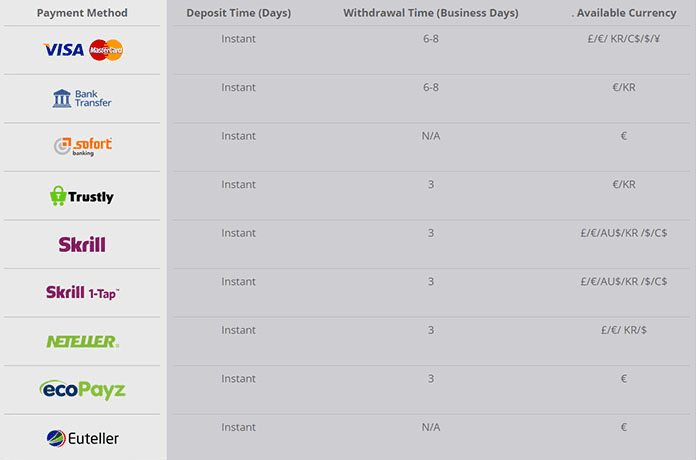
Task: Click the VISA logo
Action: 63,50
